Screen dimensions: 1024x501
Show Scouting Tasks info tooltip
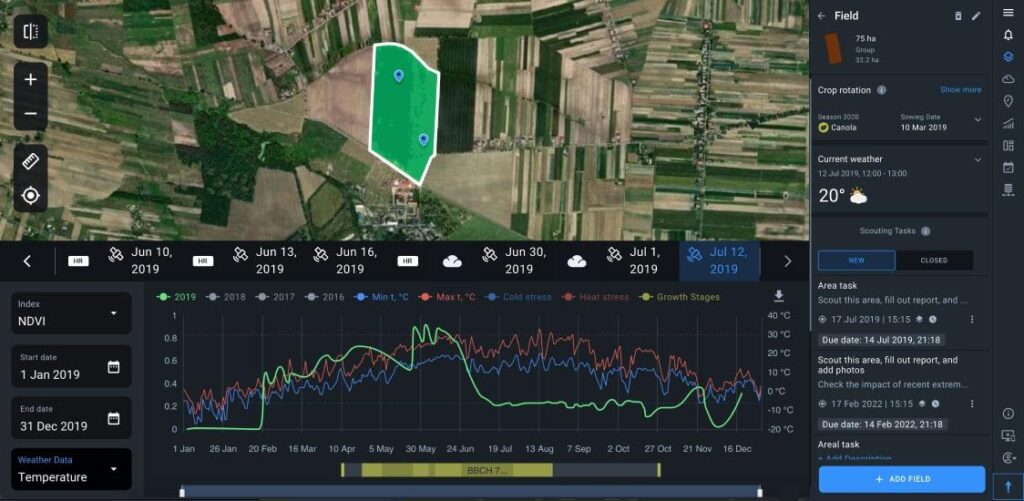pos(925,231)
